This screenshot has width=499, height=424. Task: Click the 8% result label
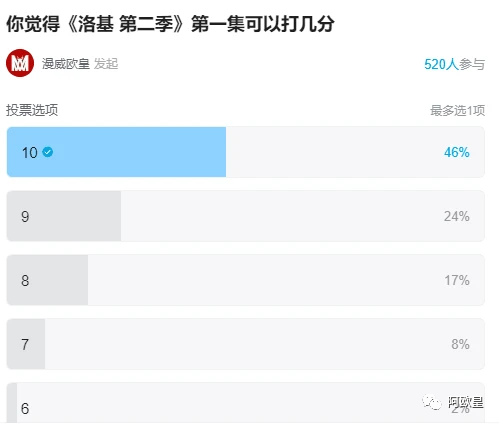click(460, 344)
